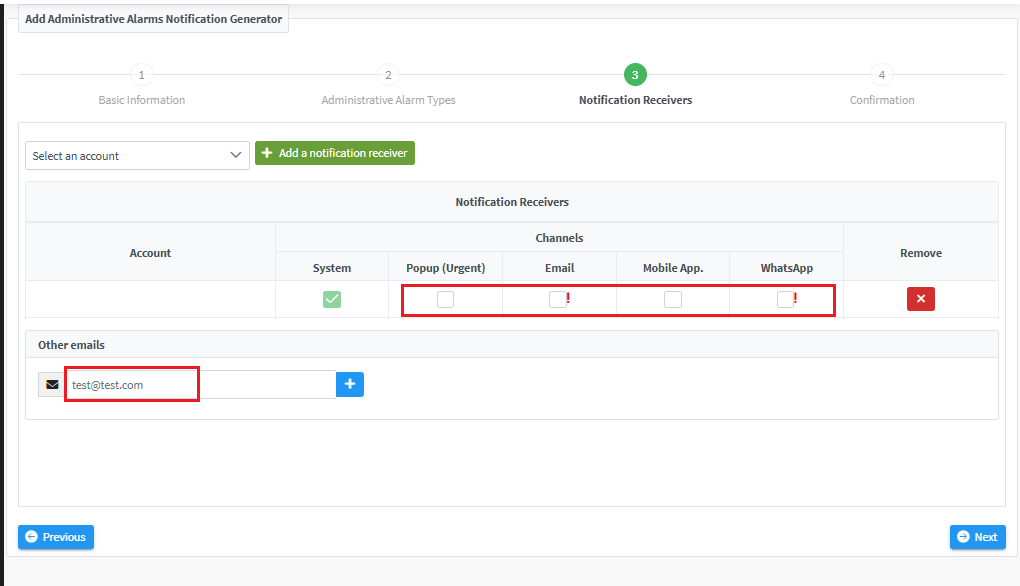Click step 1 circle in wizard
Image resolution: width=1020 pixels, height=586 pixels.
(x=141, y=75)
